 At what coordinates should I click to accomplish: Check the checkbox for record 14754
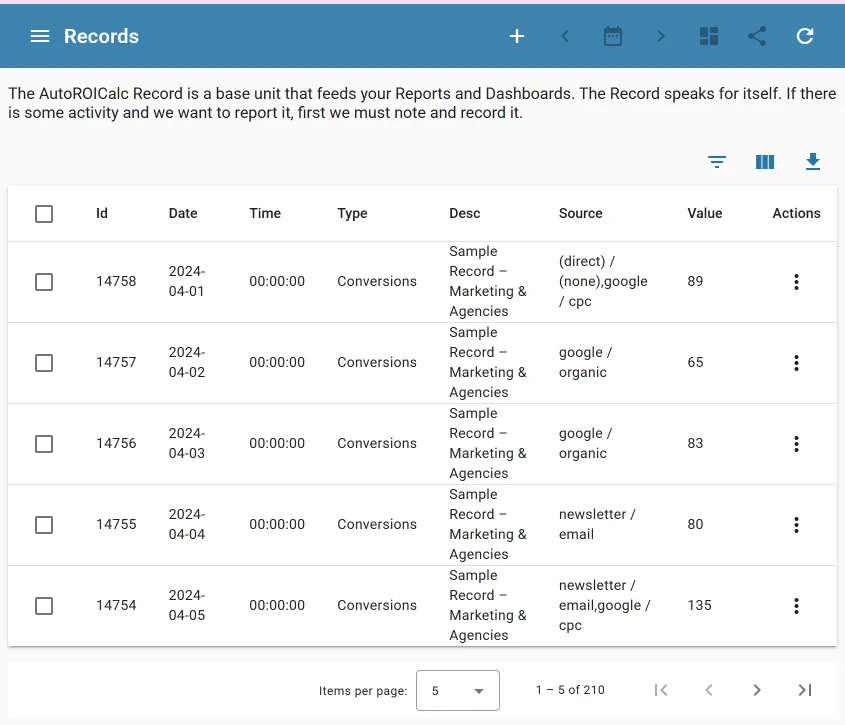click(x=44, y=605)
